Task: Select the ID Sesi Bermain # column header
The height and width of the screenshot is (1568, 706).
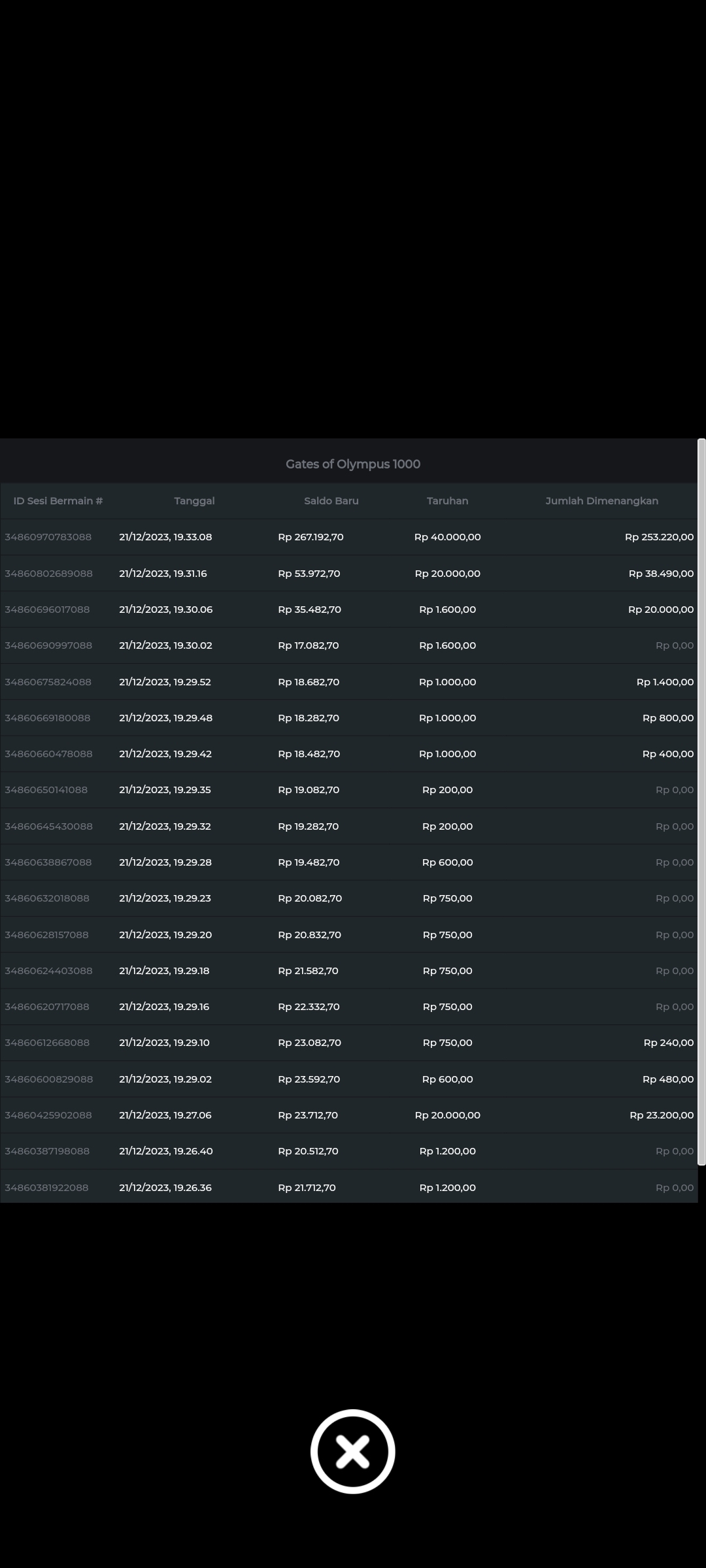Action: click(58, 500)
